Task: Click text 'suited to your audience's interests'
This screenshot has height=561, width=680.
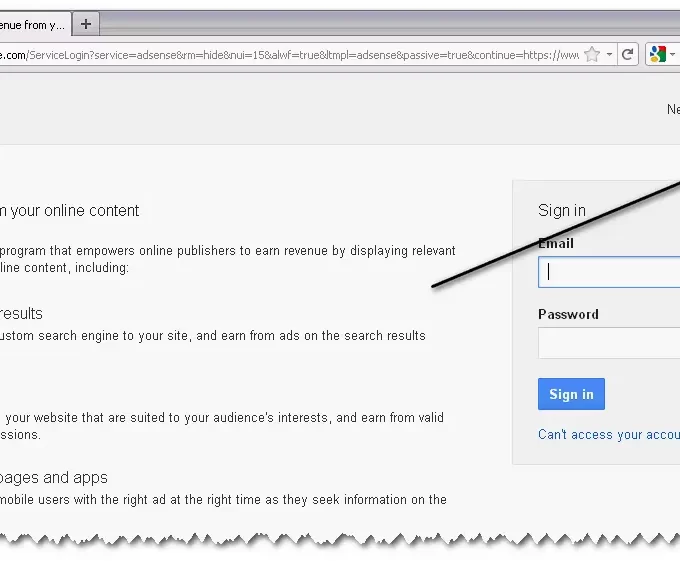Action: coord(230,417)
